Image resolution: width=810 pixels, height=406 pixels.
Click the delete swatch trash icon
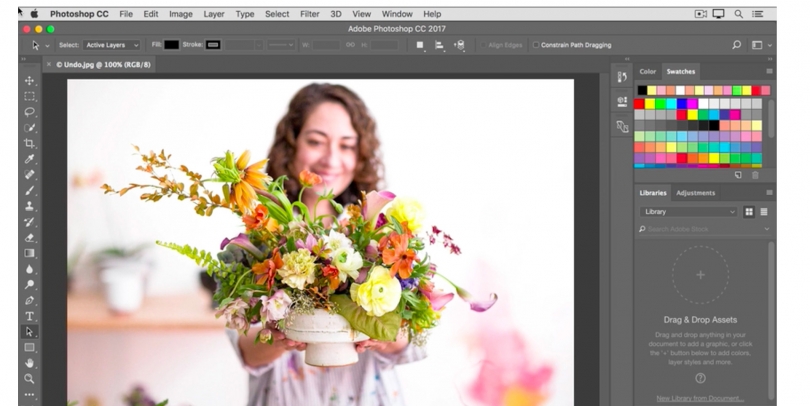755,175
